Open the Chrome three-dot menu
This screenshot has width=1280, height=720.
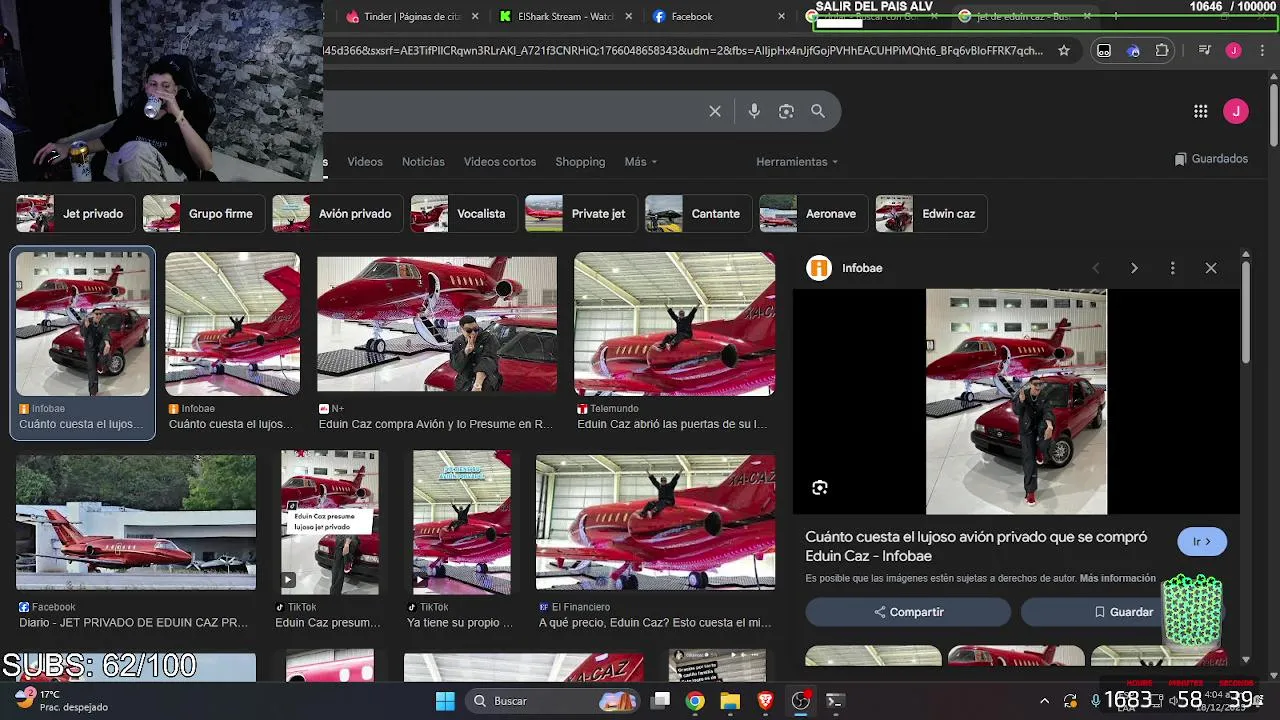click(x=1261, y=50)
